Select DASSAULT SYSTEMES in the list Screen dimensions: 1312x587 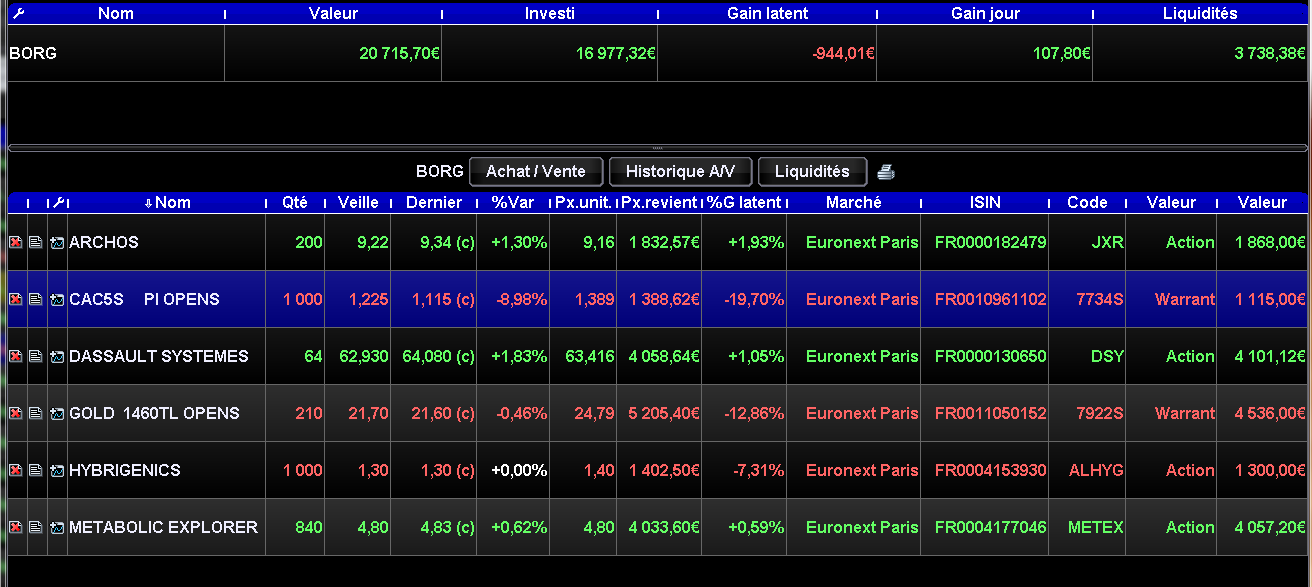point(159,357)
